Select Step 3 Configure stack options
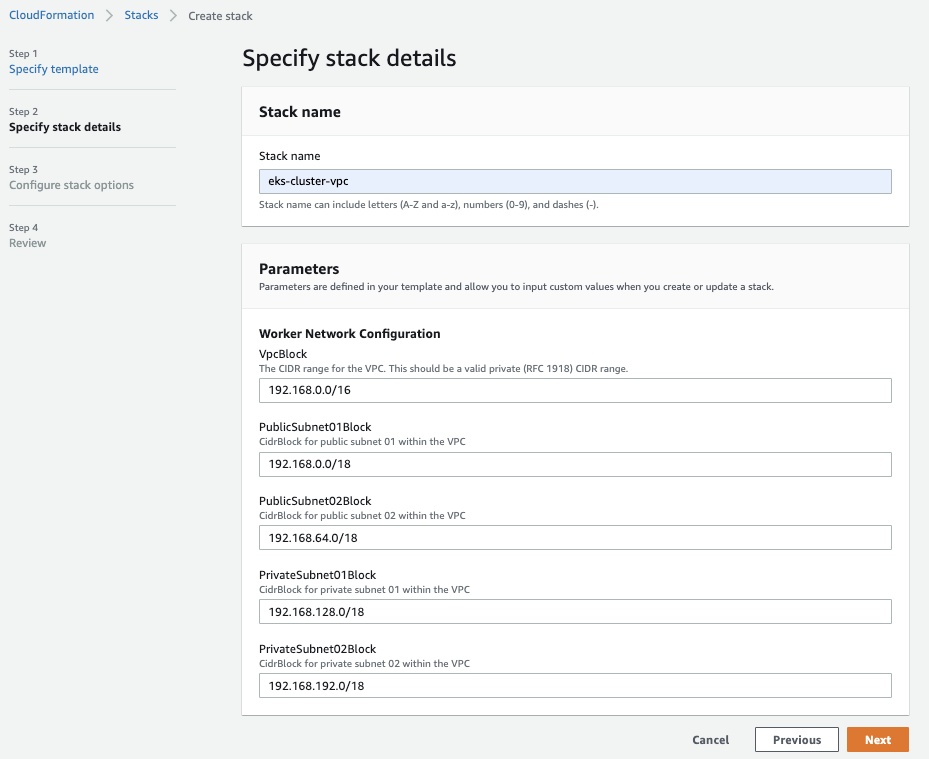 click(71, 185)
